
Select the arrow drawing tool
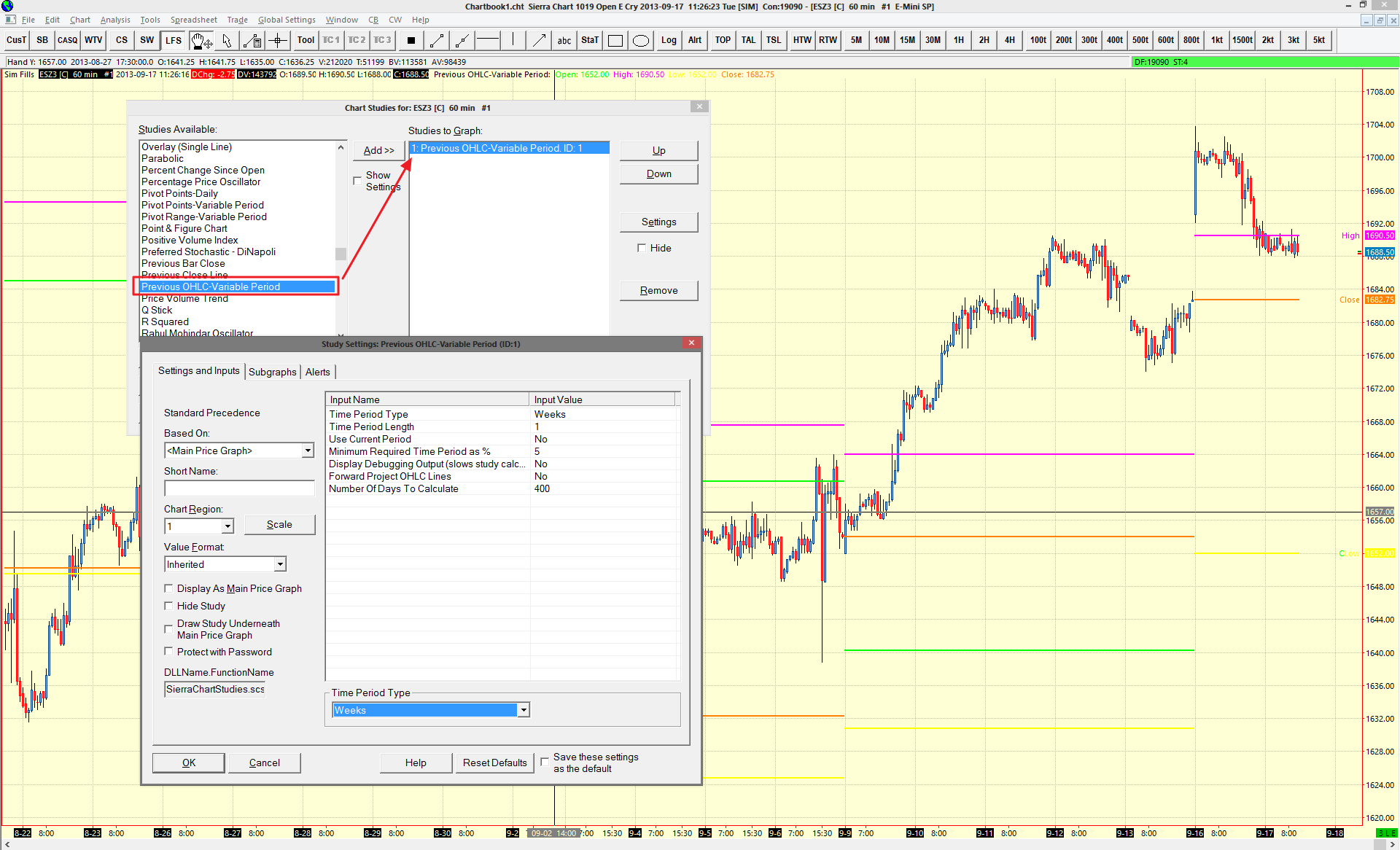539,40
